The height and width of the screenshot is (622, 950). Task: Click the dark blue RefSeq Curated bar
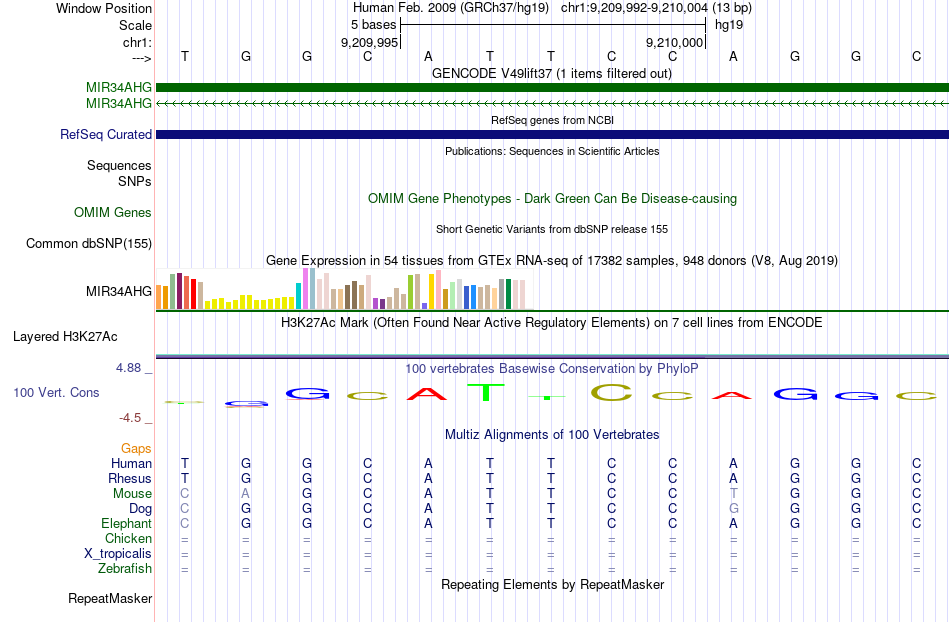pos(552,134)
